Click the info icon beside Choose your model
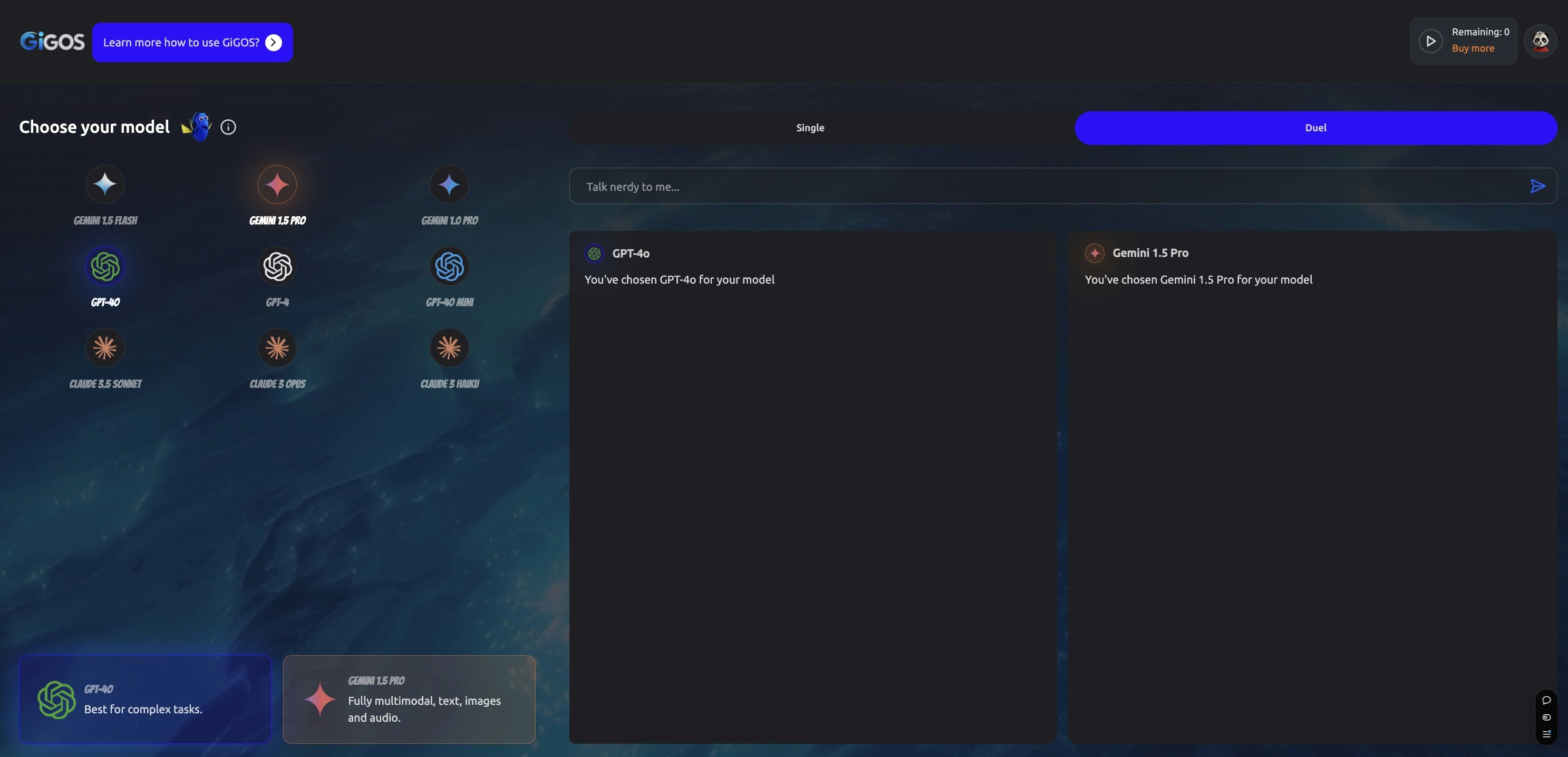This screenshot has width=1568, height=757. (x=228, y=127)
